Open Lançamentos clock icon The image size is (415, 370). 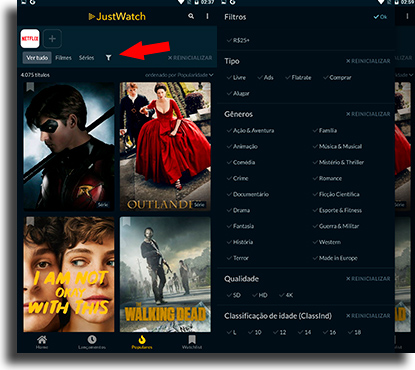coord(92,340)
